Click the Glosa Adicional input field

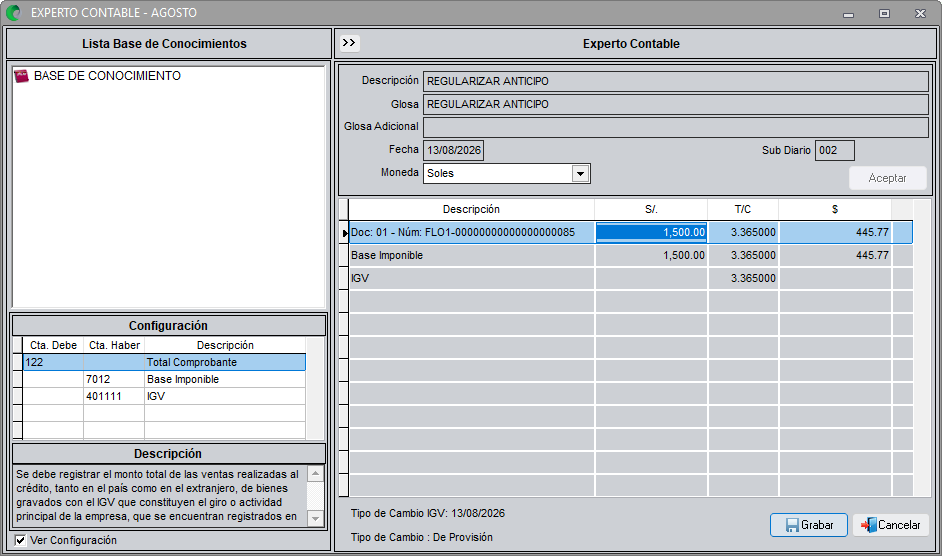point(676,127)
